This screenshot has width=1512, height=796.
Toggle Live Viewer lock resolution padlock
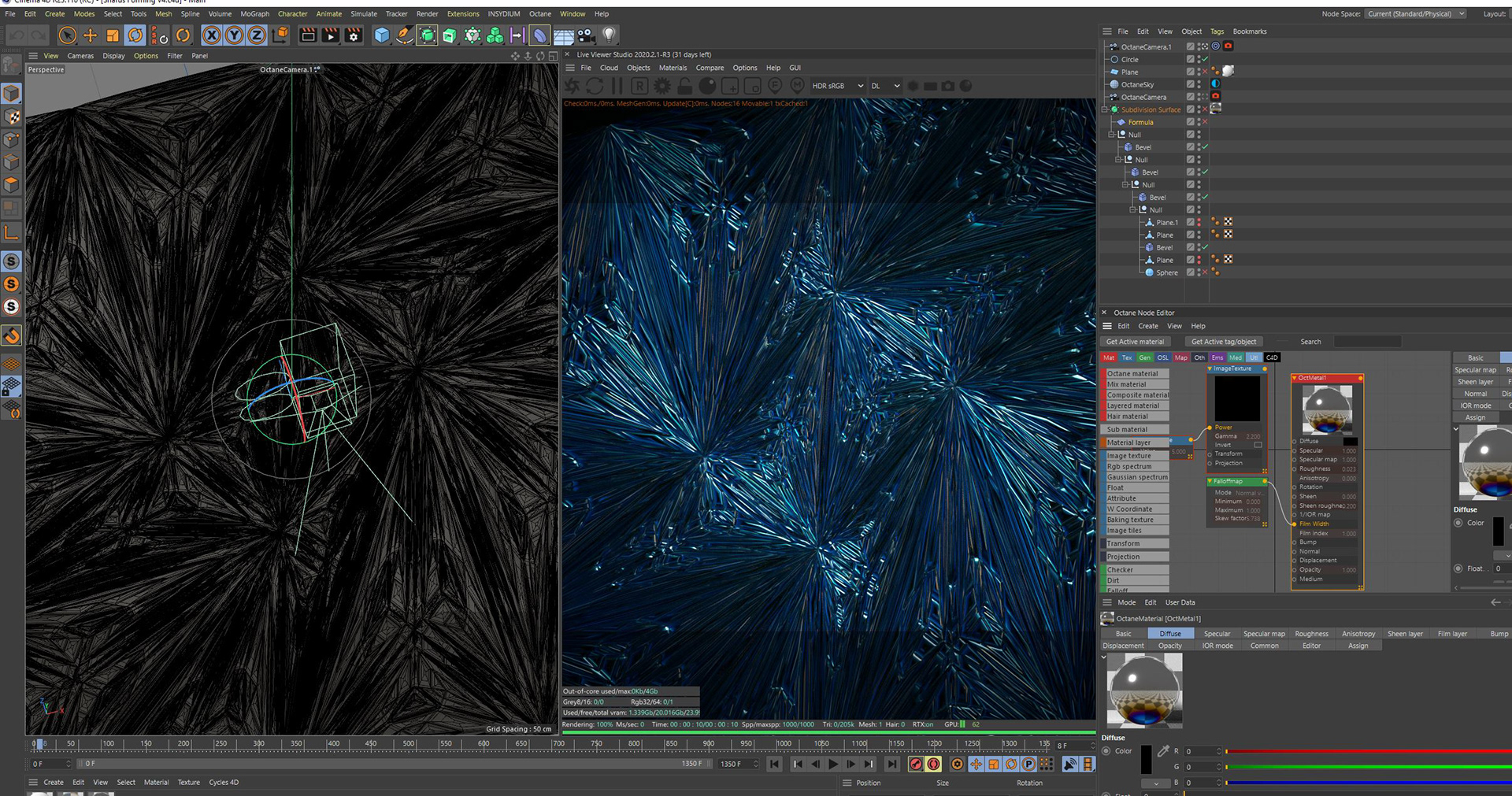pos(685,86)
